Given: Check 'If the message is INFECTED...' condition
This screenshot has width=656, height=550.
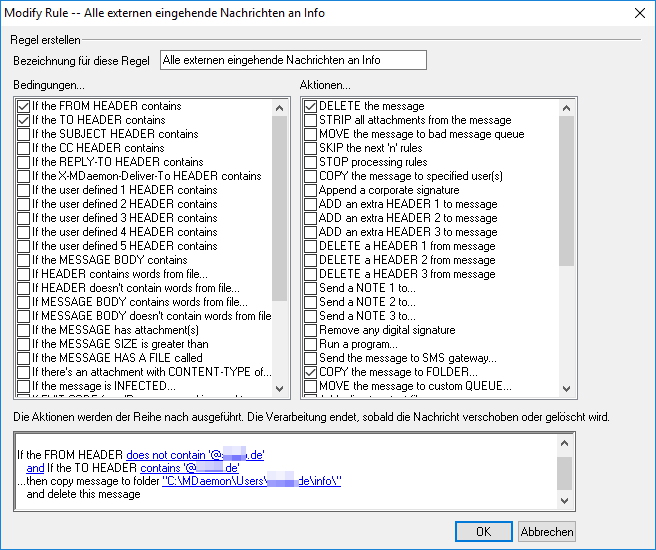Looking at the screenshot, I should [24, 386].
